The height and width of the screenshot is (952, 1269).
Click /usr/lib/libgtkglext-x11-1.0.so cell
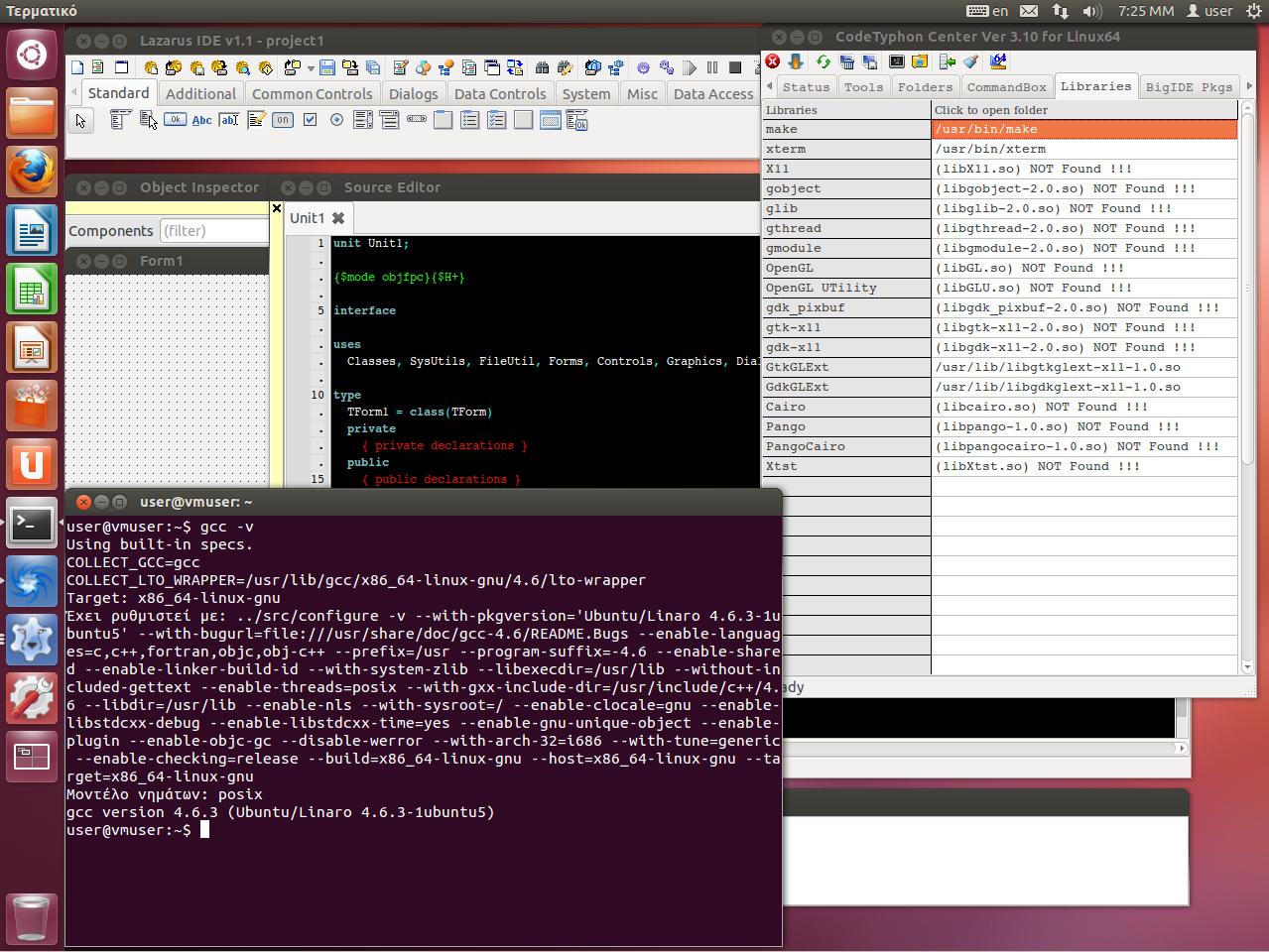coord(1084,367)
